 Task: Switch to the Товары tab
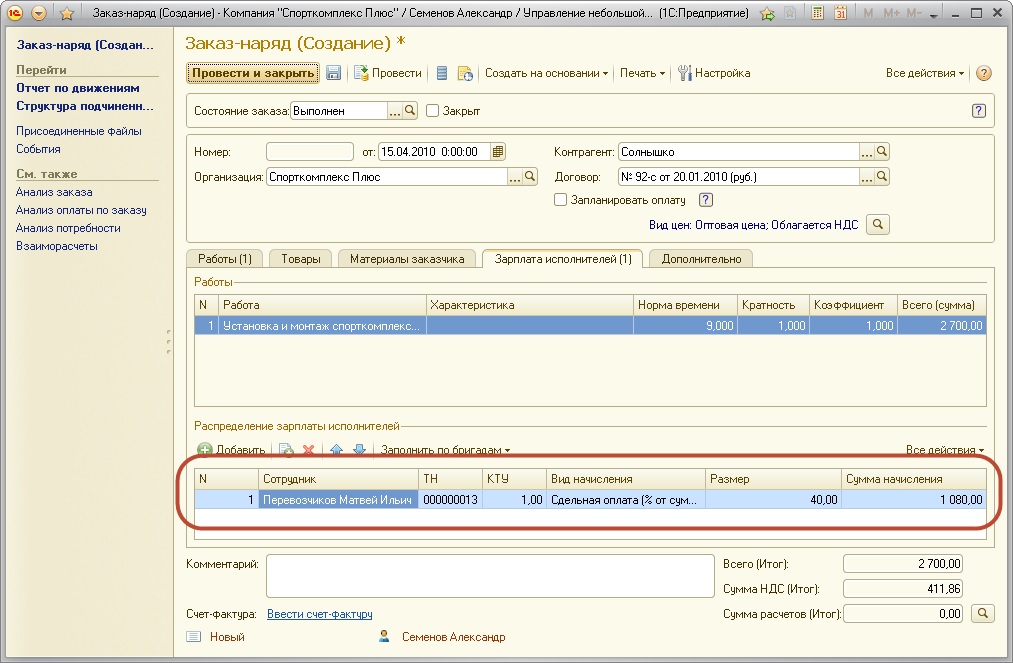(301, 259)
